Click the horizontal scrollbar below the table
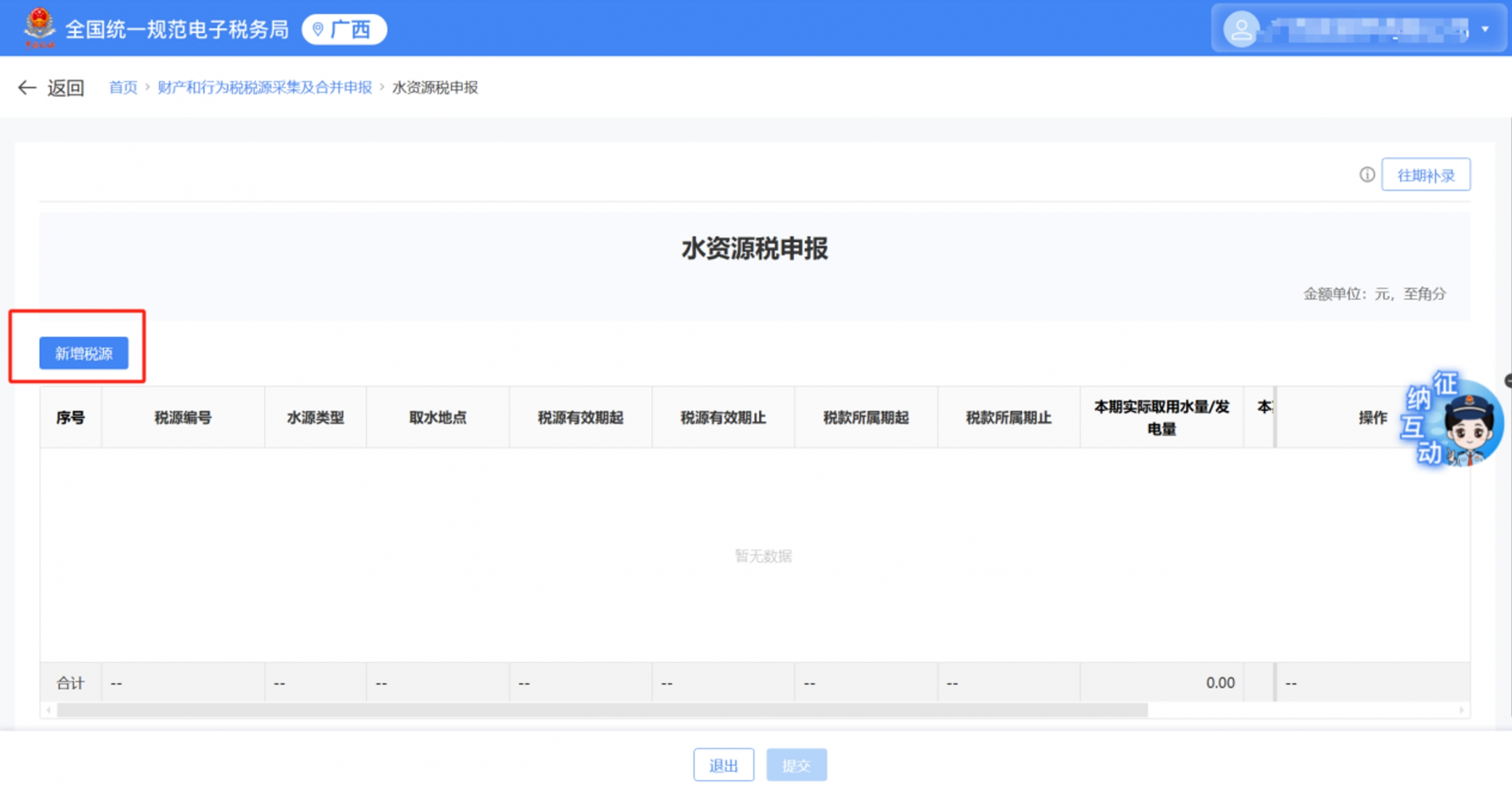The width and height of the screenshot is (1512, 791). click(x=598, y=709)
